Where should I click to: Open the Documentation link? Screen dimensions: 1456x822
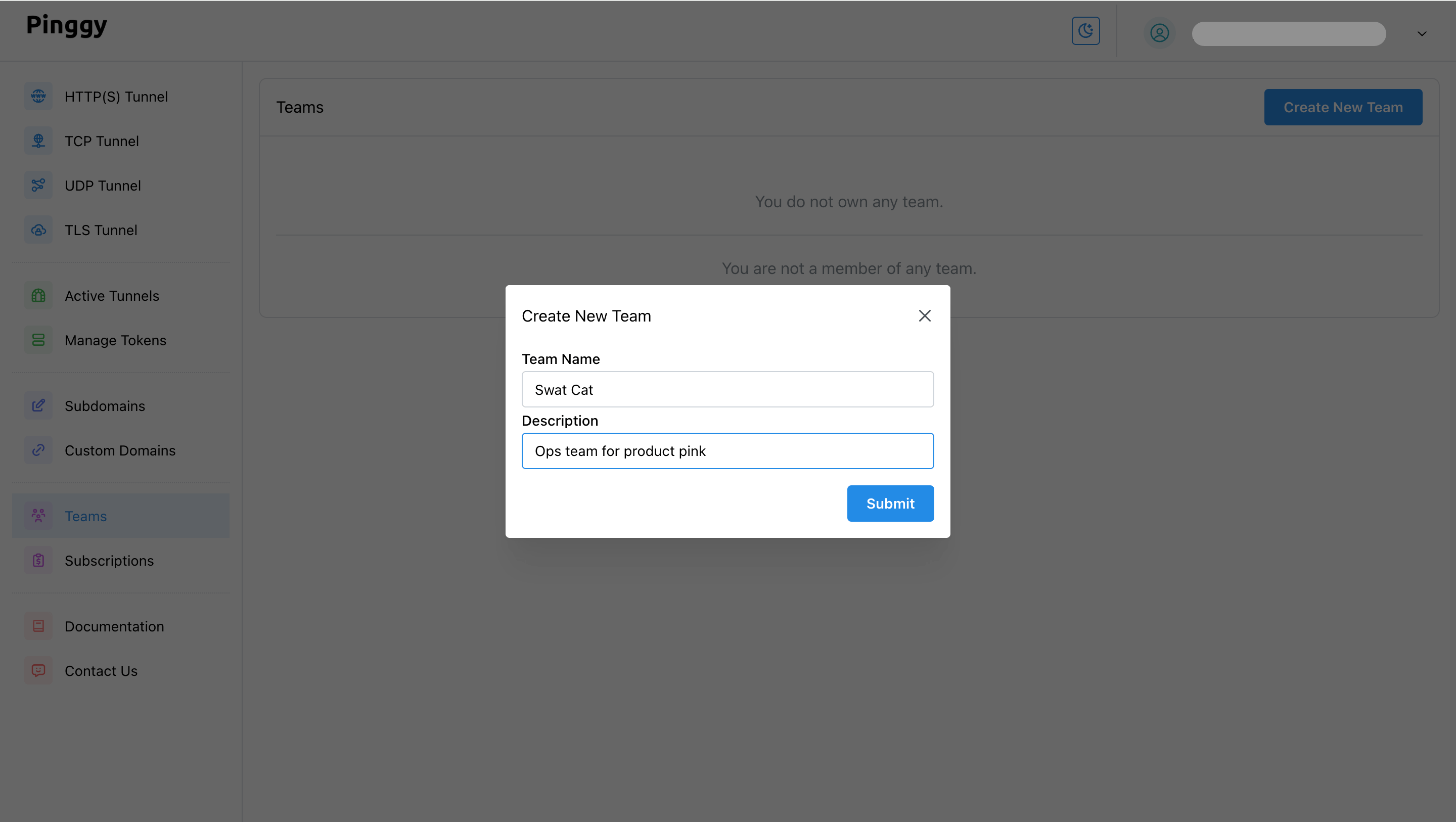pyautogui.click(x=121, y=626)
